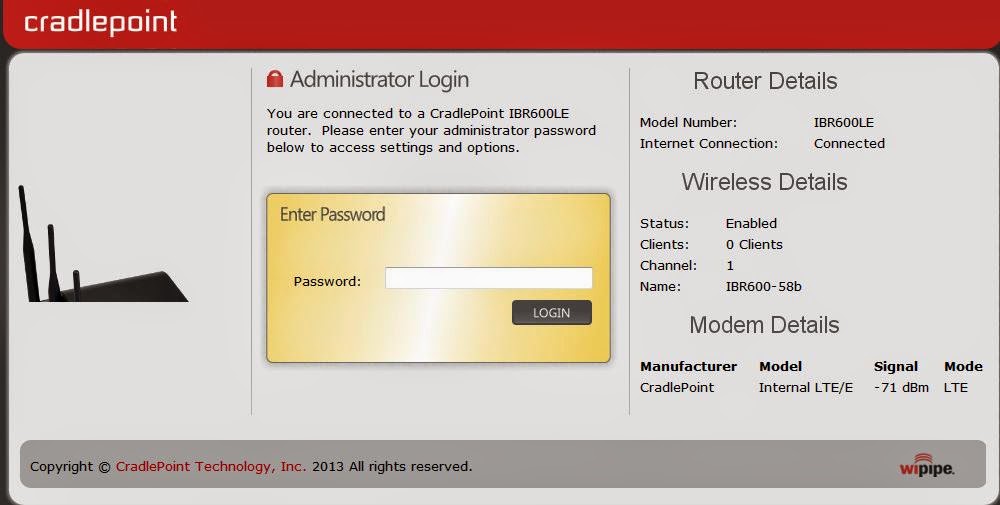This screenshot has width=1000, height=505.
Task: Select the wireless name IBR600-58b
Action: (x=763, y=286)
